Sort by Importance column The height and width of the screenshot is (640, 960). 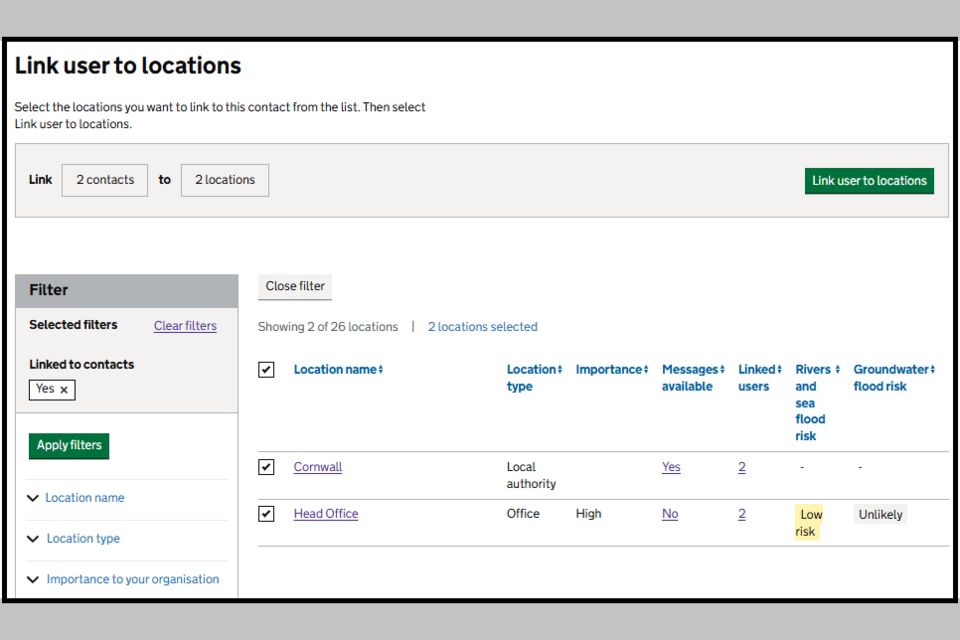[x=612, y=370]
